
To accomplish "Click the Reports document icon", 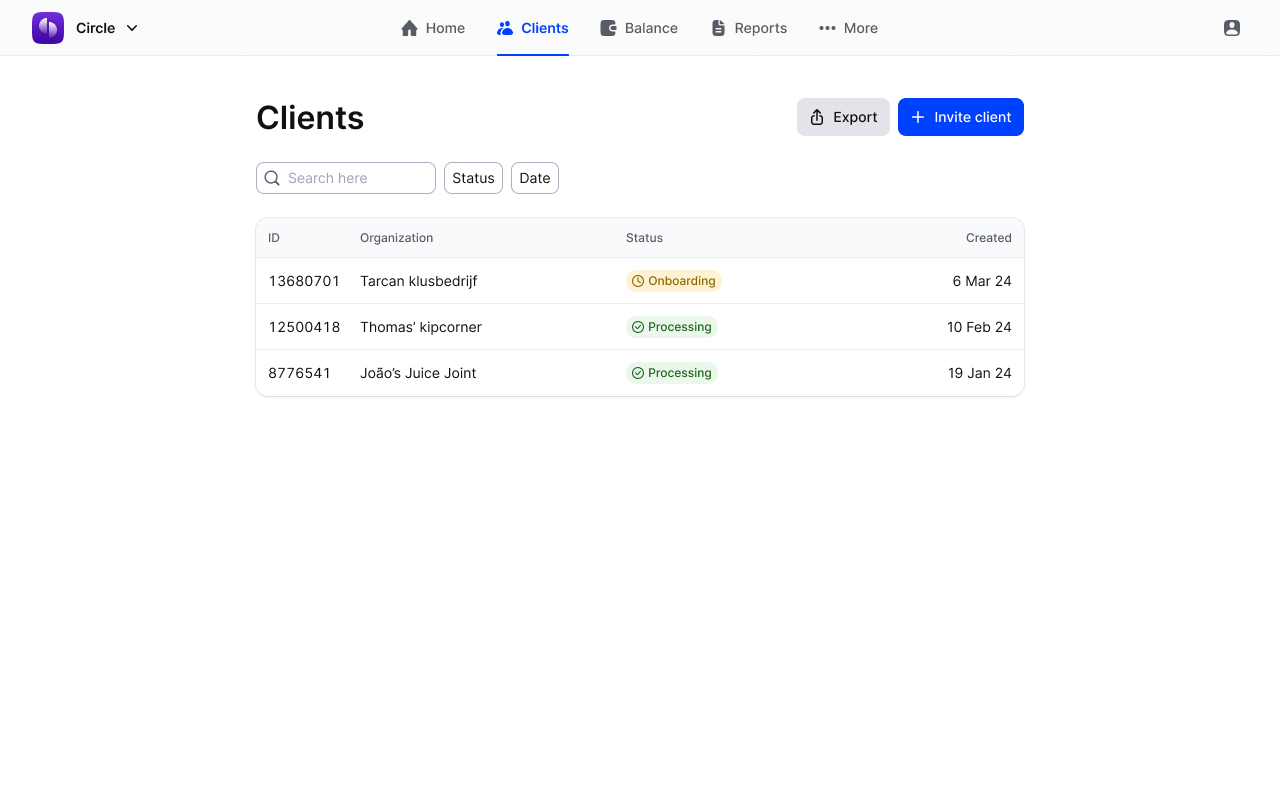I will tap(718, 28).
